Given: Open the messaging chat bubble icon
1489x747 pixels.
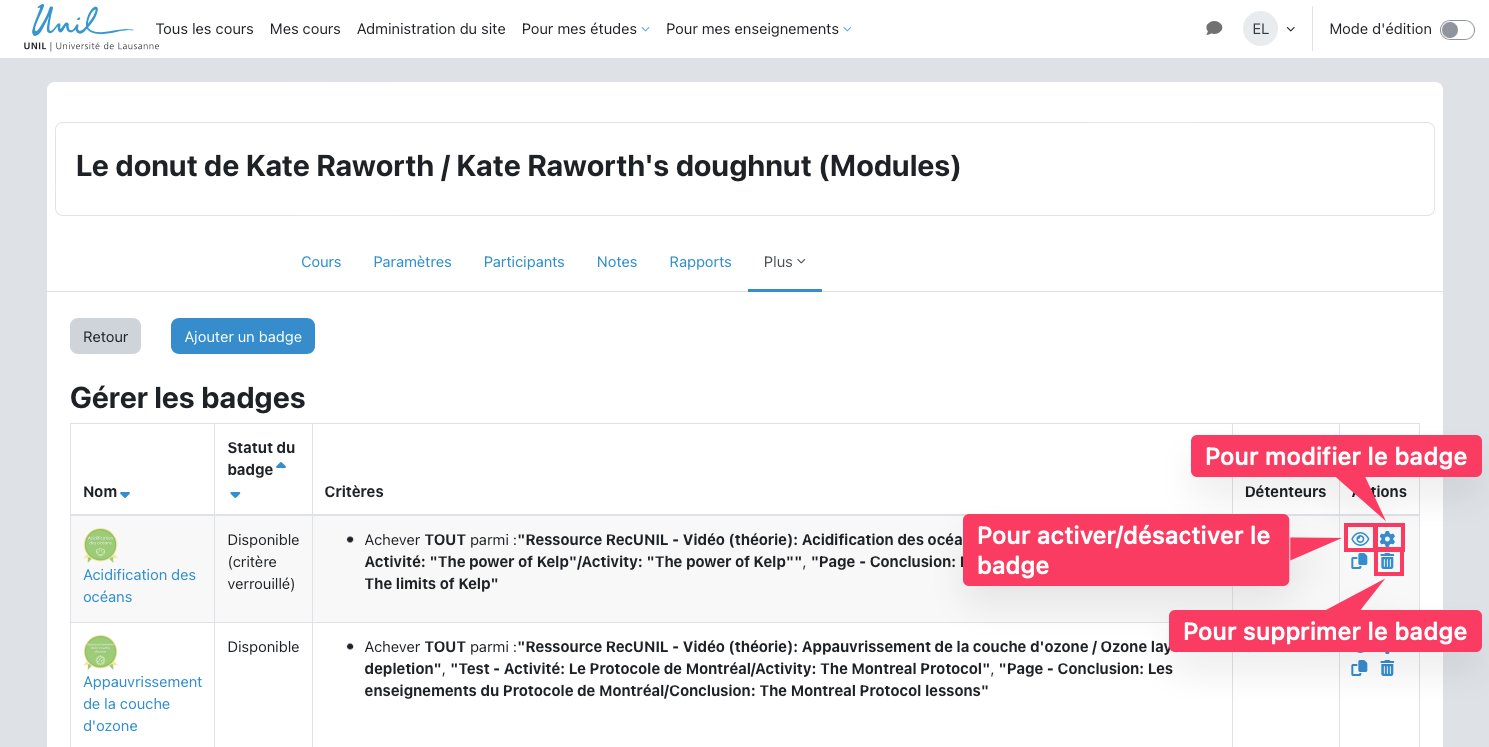Looking at the screenshot, I should (x=1214, y=29).
